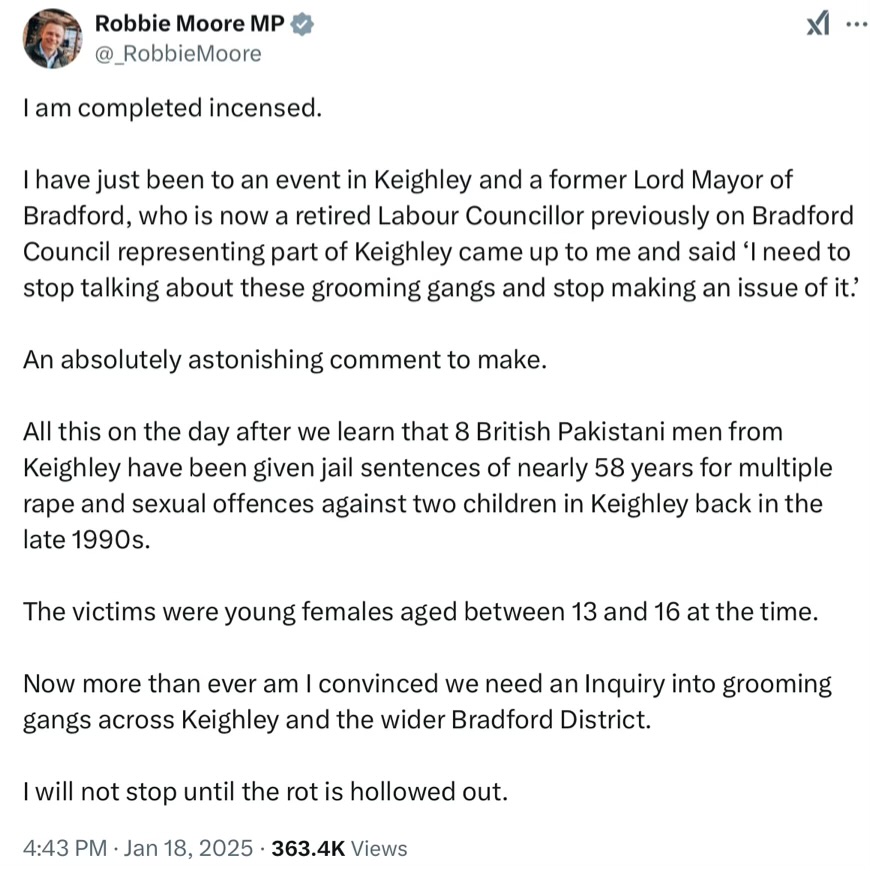Click the line 'I will not stop until the rot is hollowed out.'
Viewport: 870px width, 871px height.
[266, 791]
